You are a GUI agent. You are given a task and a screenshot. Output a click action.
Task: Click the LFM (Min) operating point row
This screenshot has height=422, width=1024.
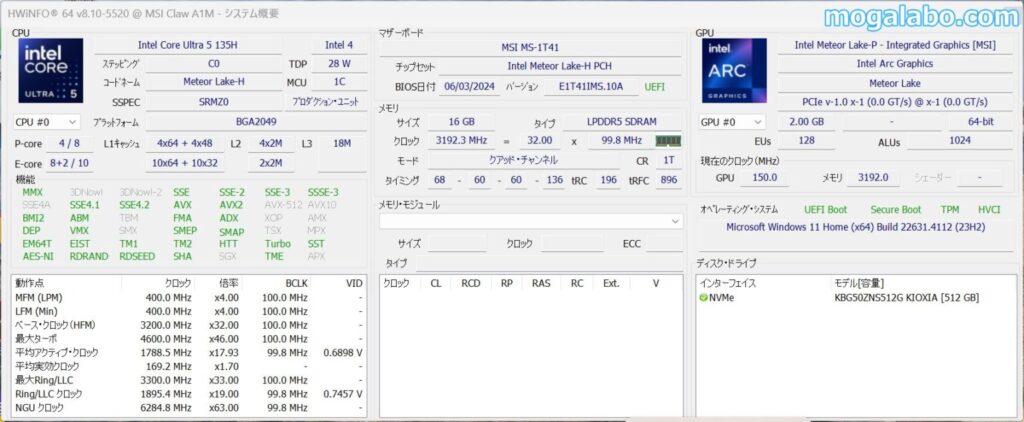pos(188,311)
